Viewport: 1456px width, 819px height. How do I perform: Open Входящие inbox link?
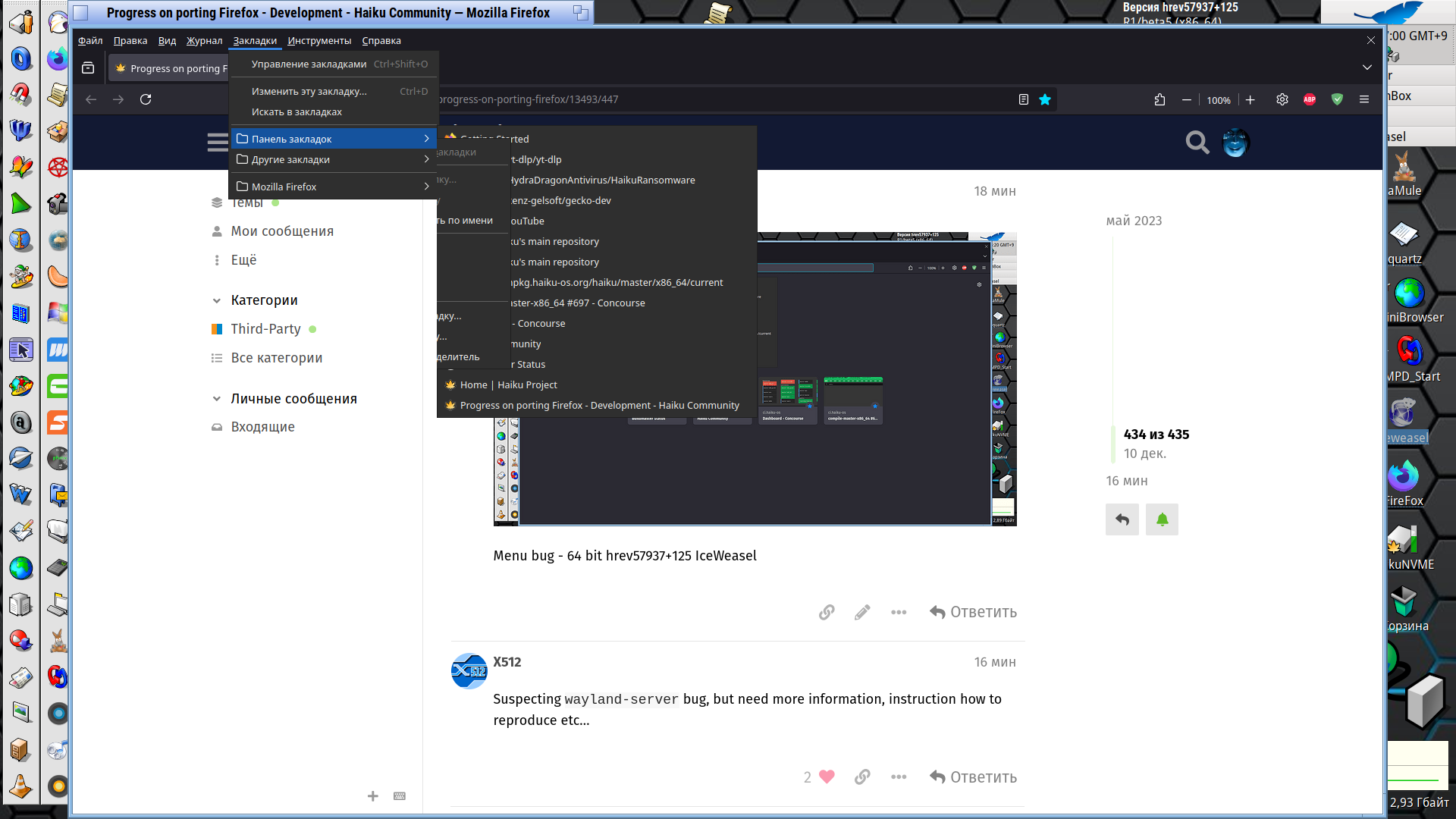[262, 427]
